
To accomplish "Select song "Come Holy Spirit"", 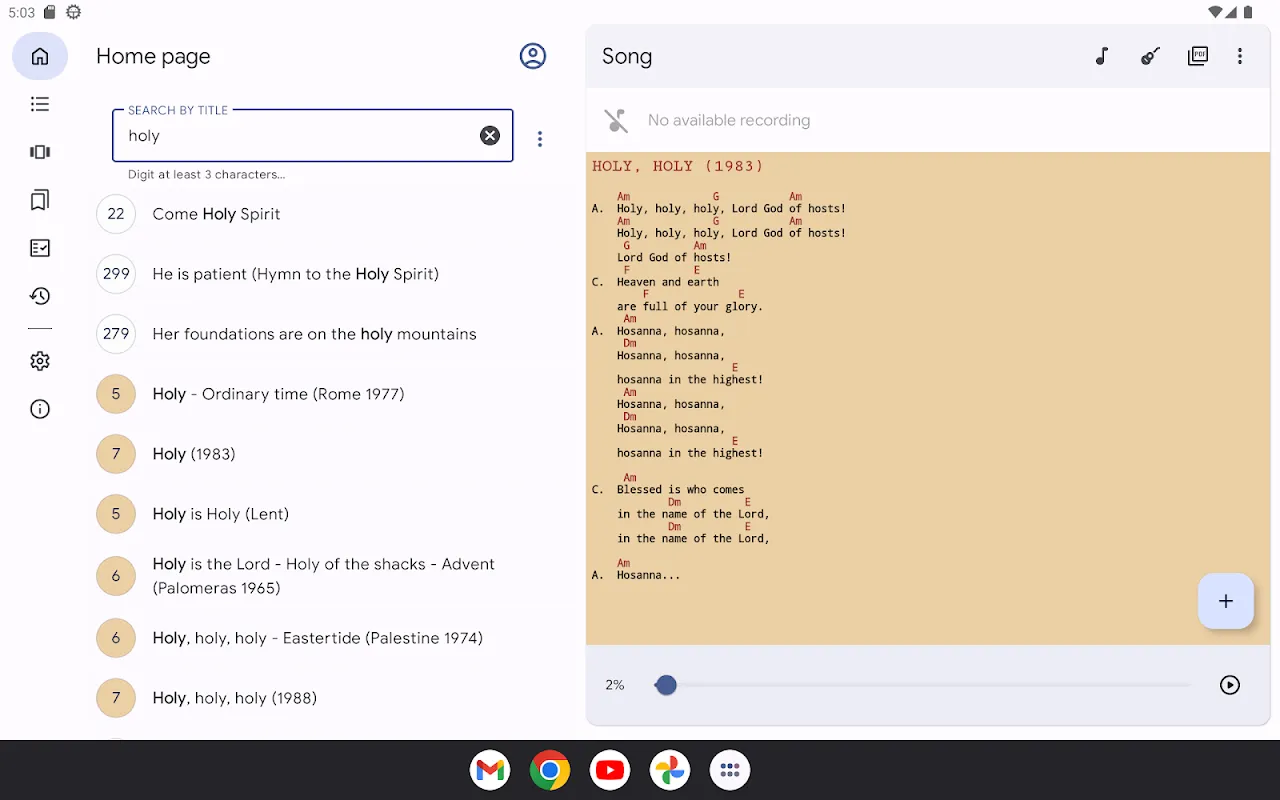I will pos(216,214).
